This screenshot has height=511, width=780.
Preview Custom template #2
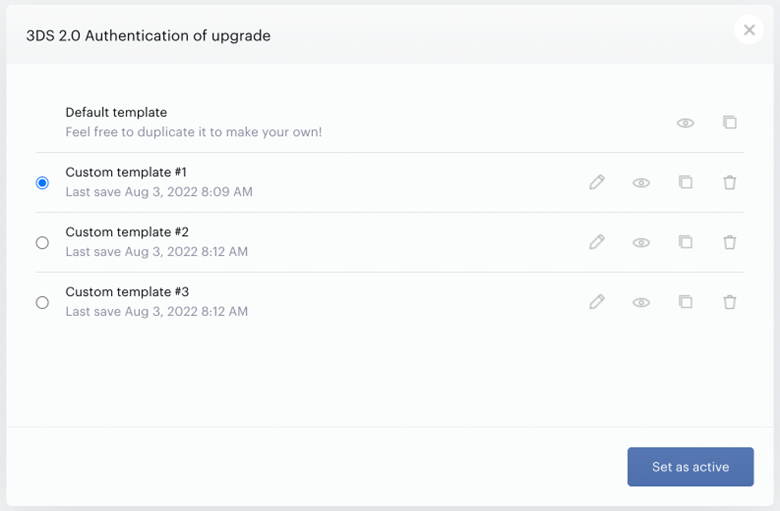coord(641,242)
